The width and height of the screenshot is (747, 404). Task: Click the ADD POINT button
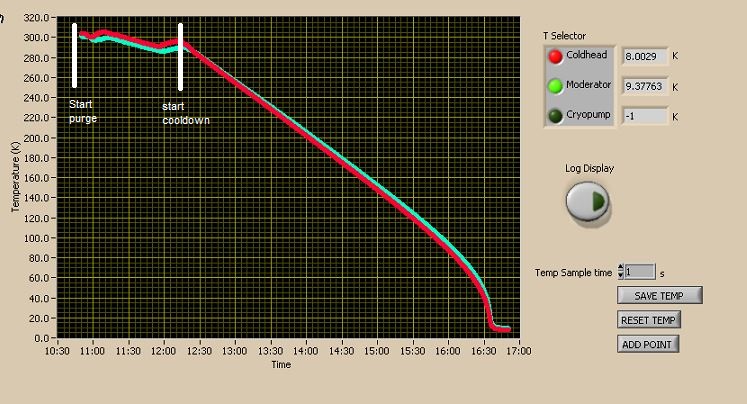[x=647, y=344]
